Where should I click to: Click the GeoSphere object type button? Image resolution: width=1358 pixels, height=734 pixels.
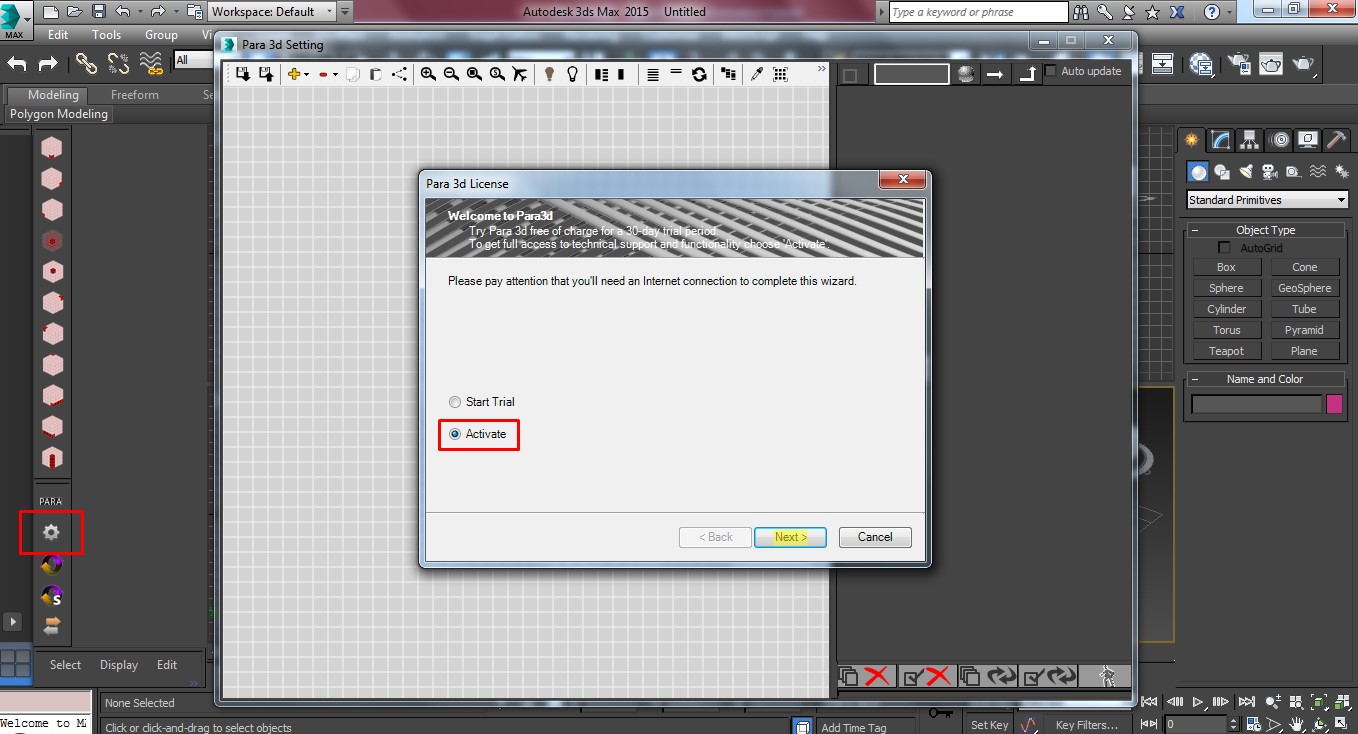coord(1304,288)
